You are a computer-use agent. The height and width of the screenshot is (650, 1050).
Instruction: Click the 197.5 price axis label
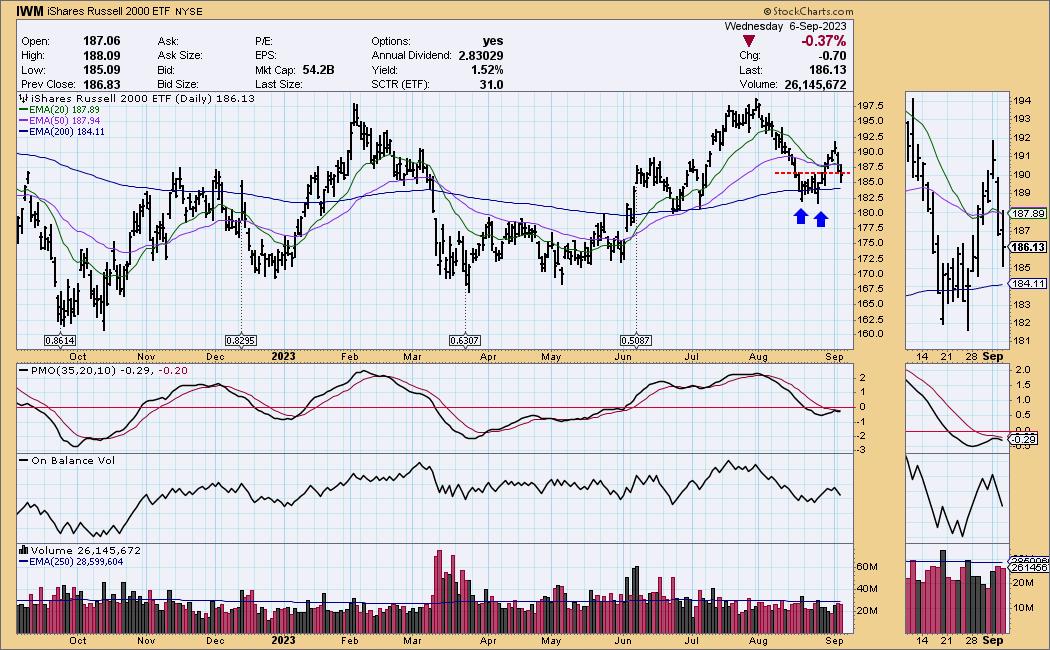tap(869, 106)
